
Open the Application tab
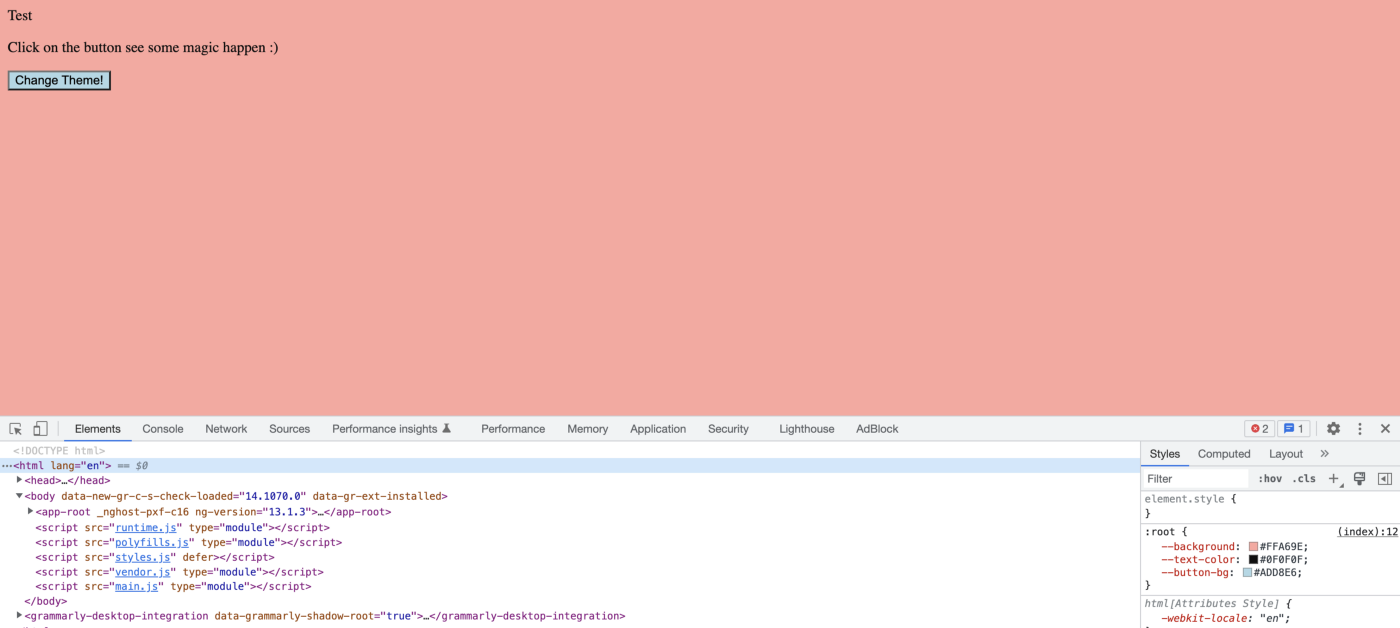[658, 429]
